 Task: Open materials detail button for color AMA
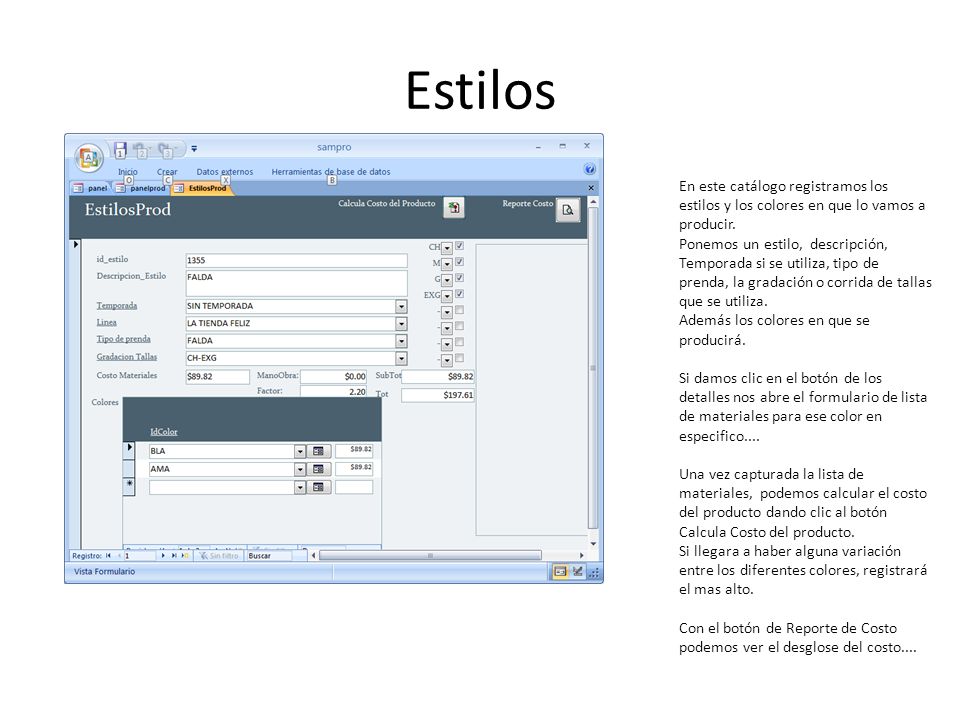point(318,469)
